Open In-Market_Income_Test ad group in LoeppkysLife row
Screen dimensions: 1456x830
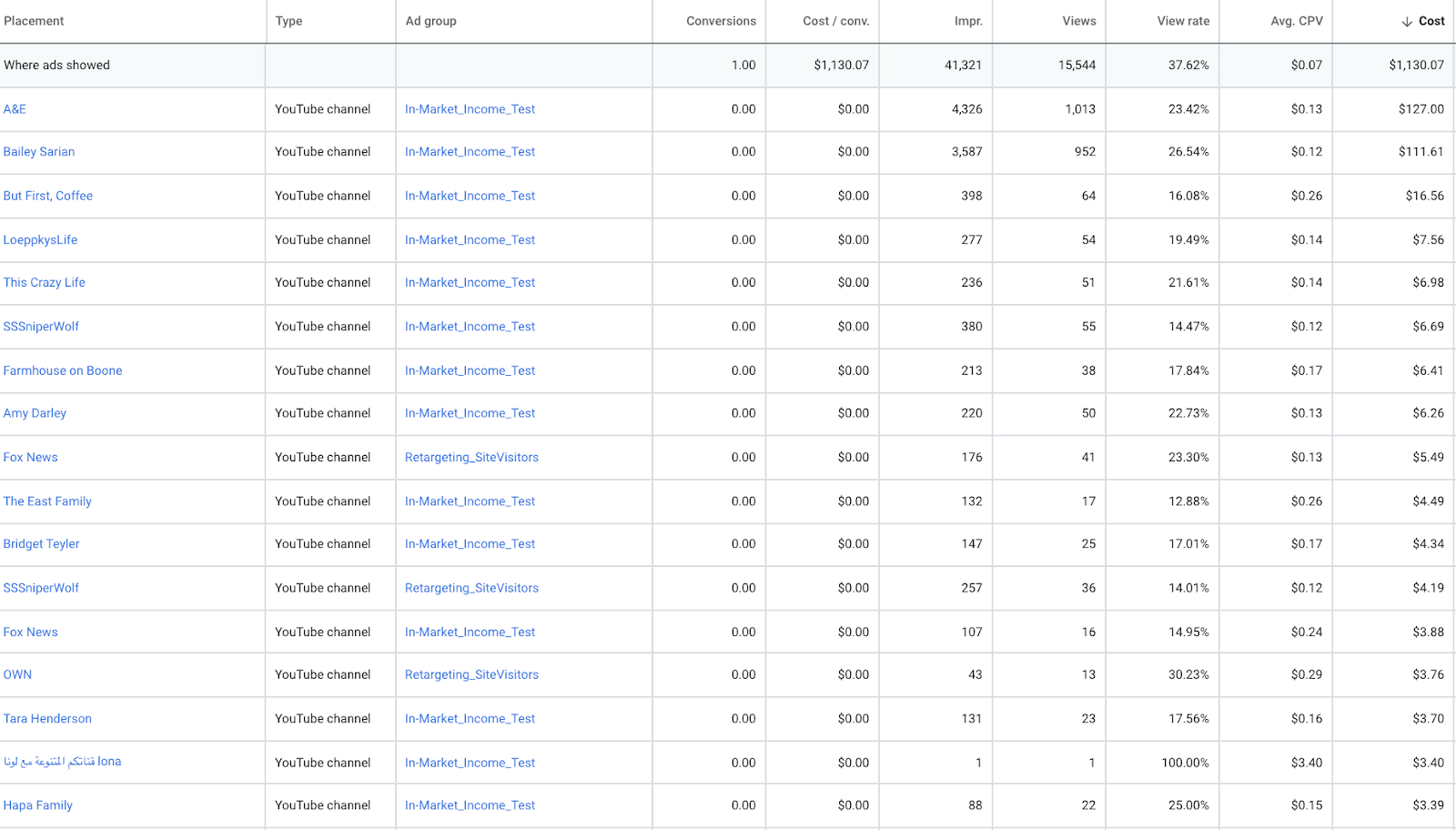point(470,240)
